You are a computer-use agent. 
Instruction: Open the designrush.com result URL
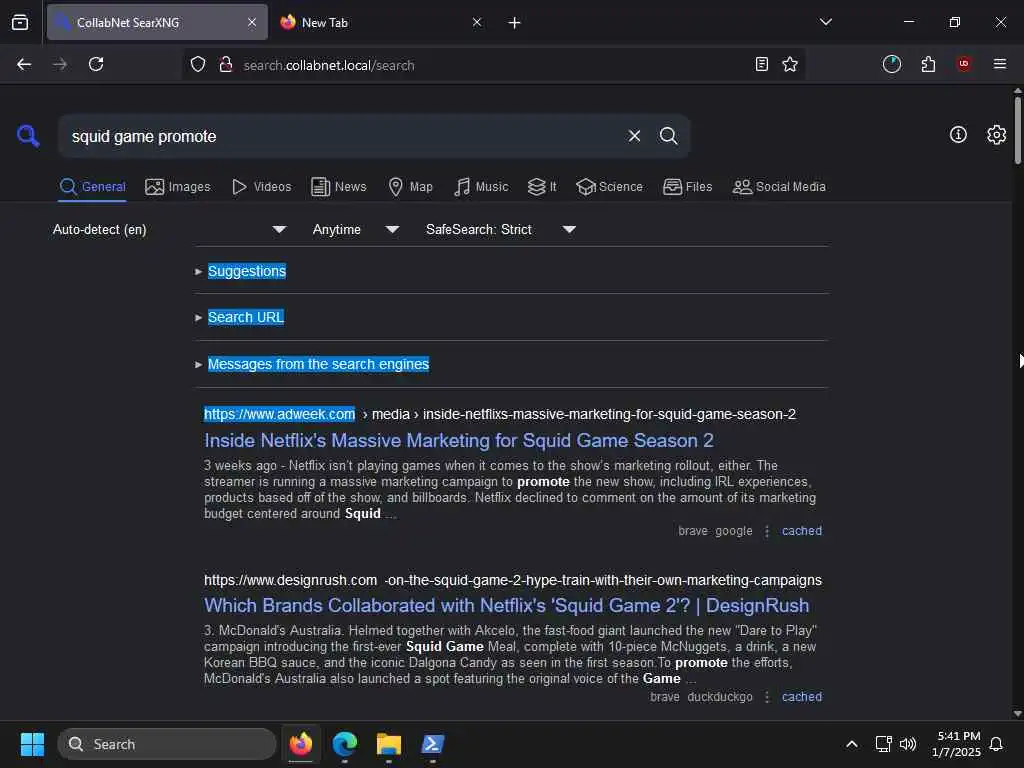(x=513, y=580)
